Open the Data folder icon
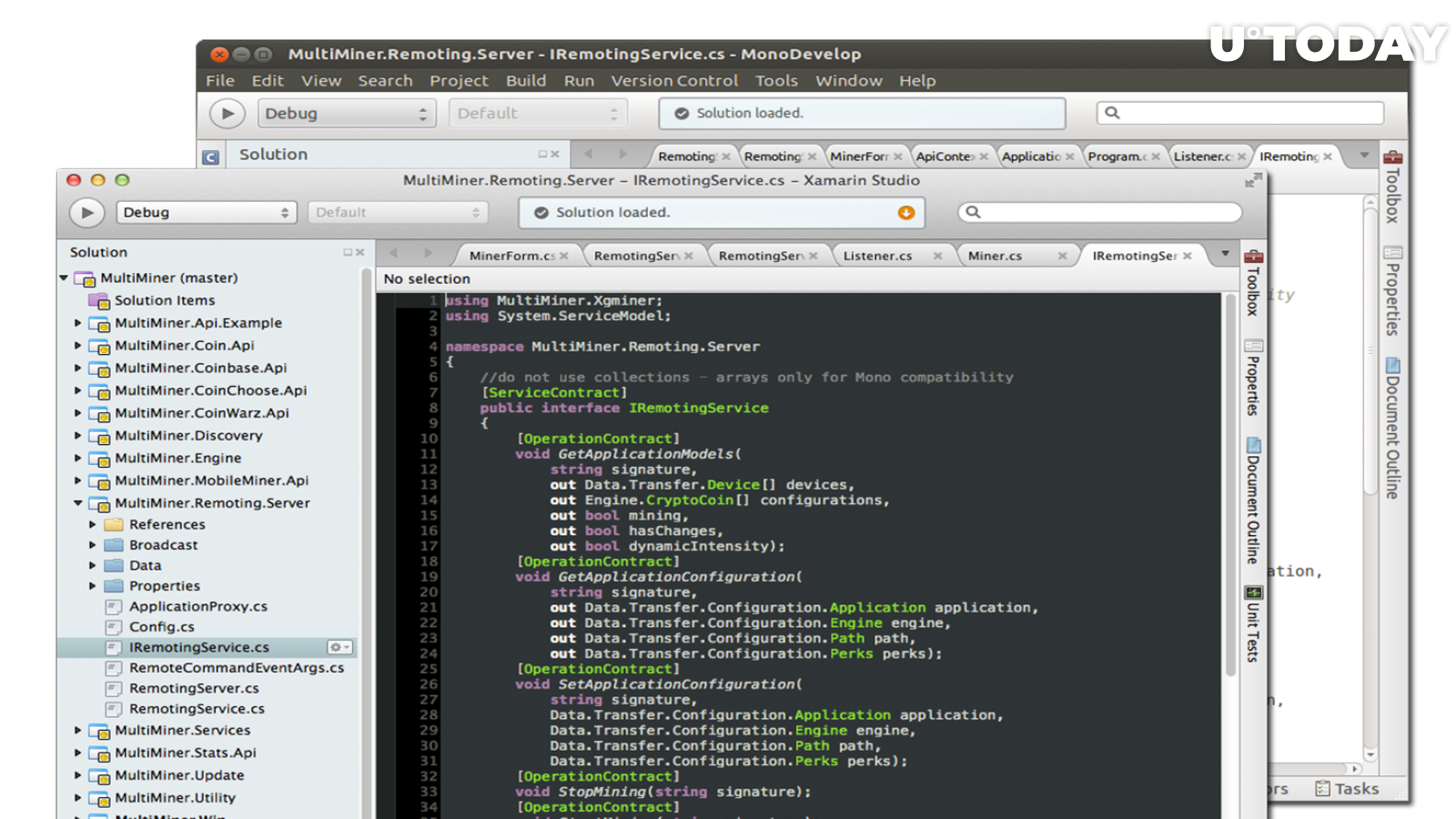Image resolution: width=1456 pixels, height=819 pixels. click(x=114, y=565)
